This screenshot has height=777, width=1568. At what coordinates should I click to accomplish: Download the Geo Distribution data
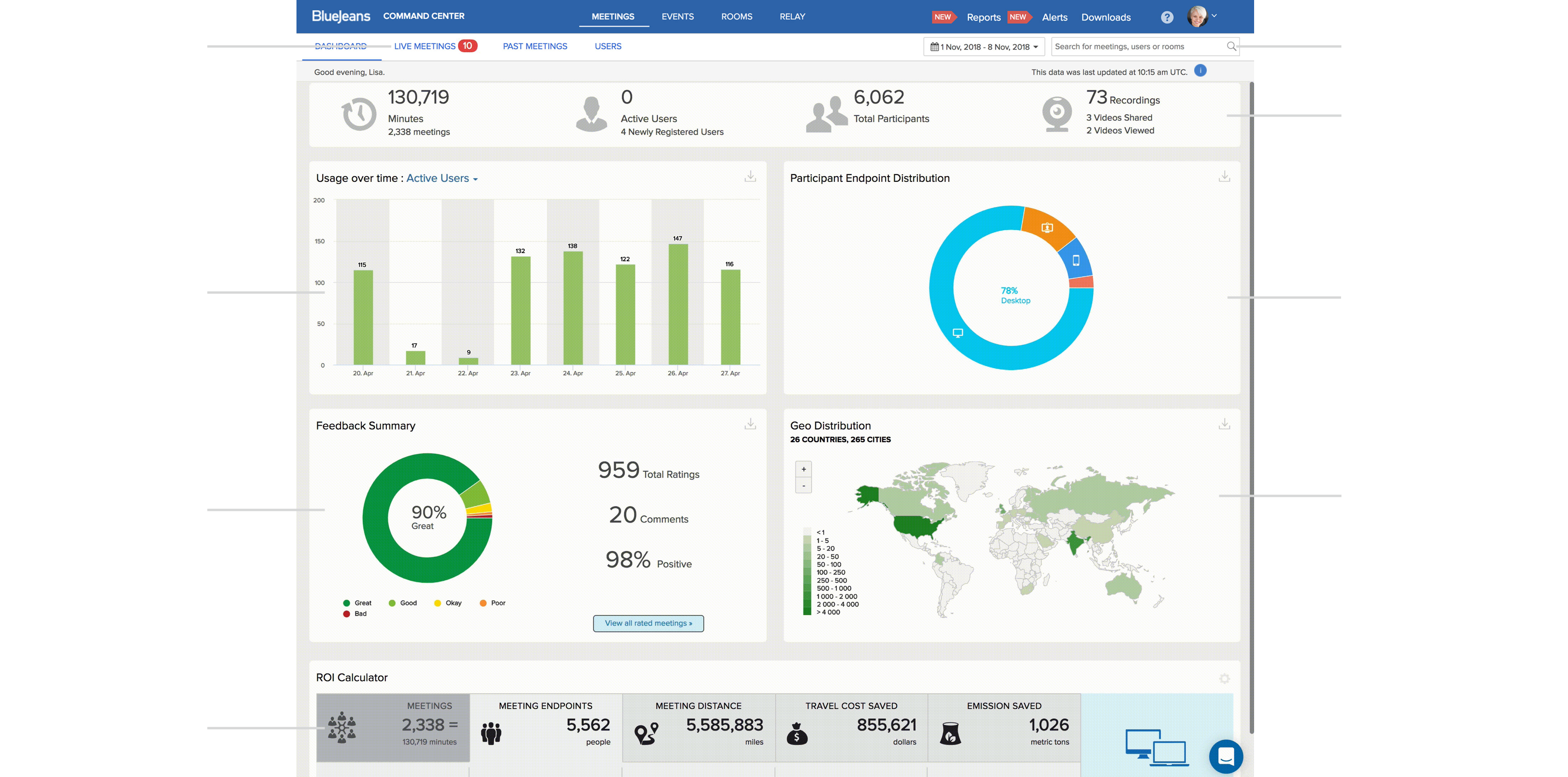coord(1224,424)
